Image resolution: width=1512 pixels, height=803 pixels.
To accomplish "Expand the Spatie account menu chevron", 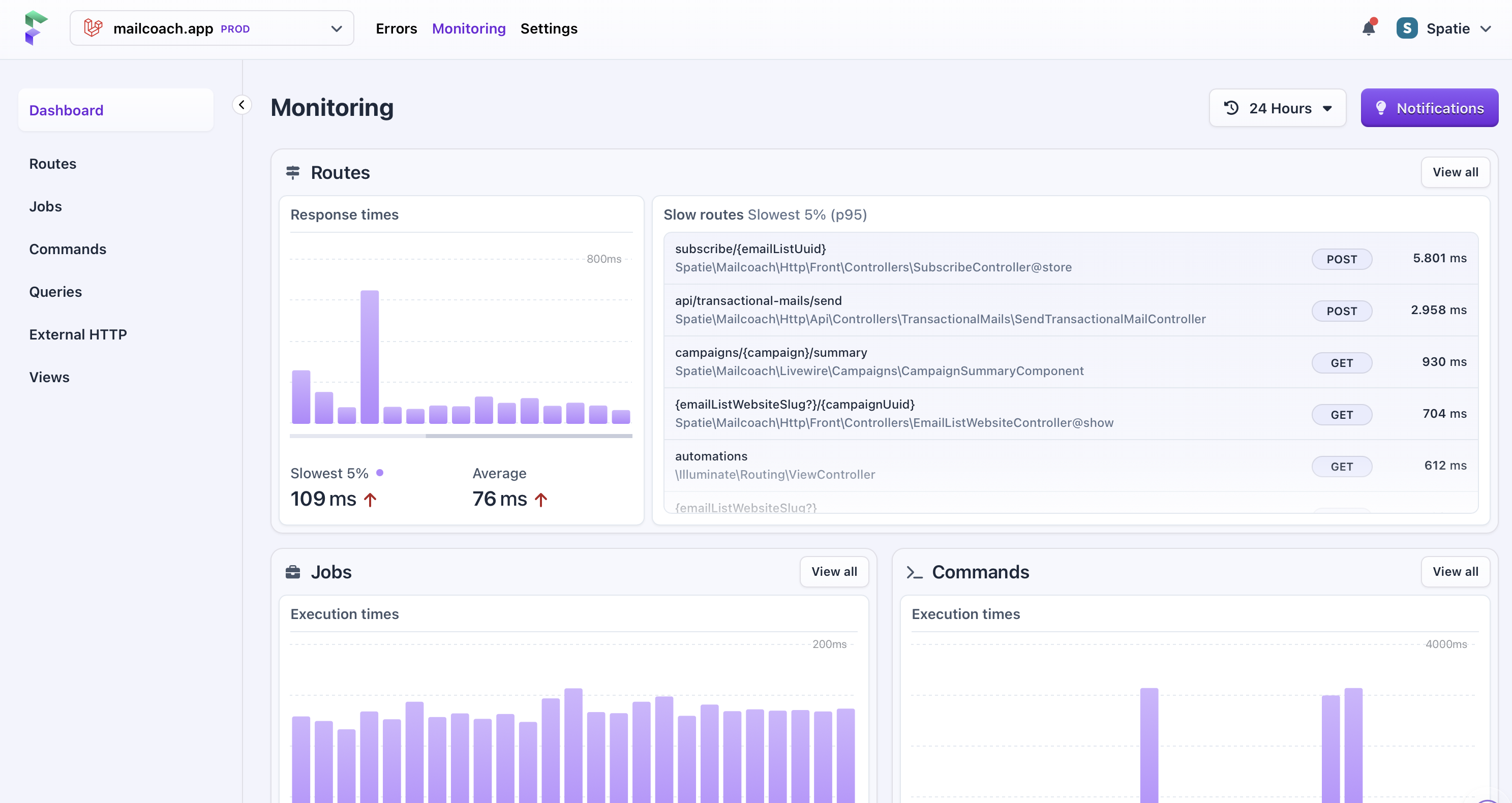I will click(1486, 29).
